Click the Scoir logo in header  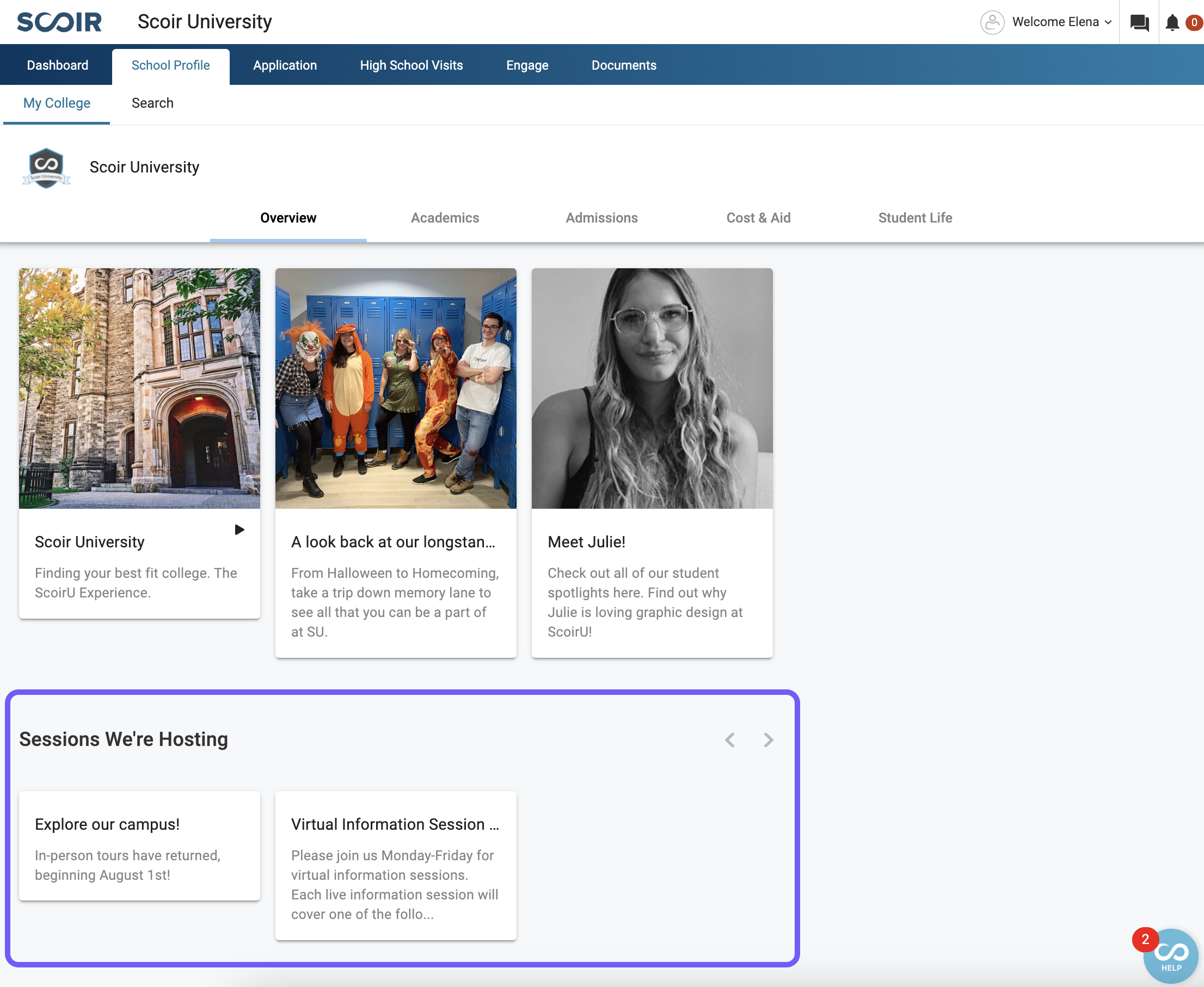click(x=59, y=22)
